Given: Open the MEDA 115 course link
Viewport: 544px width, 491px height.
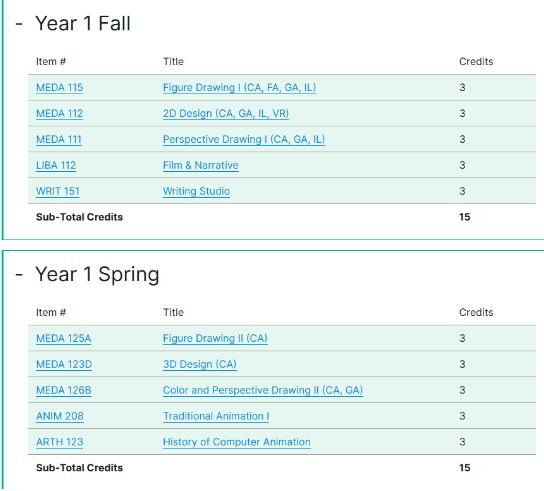Looking at the screenshot, I should pos(59,87).
